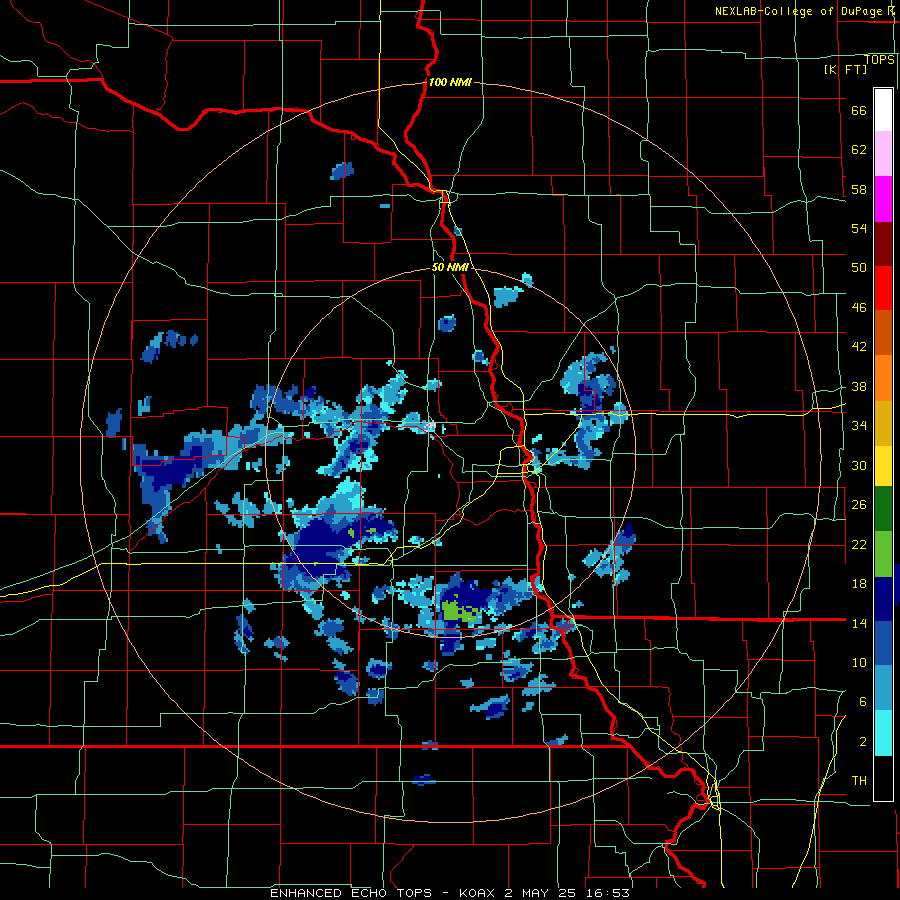Click the cyan 10 kft legend swatch

click(883, 732)
